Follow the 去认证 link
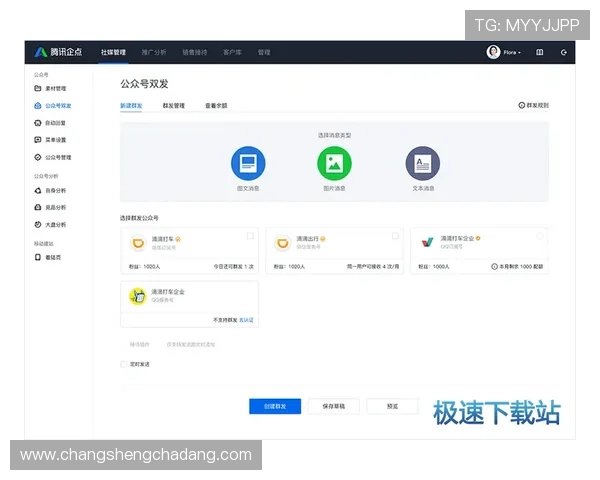Viewport: 600px width, 480px height. coord(246,320)
